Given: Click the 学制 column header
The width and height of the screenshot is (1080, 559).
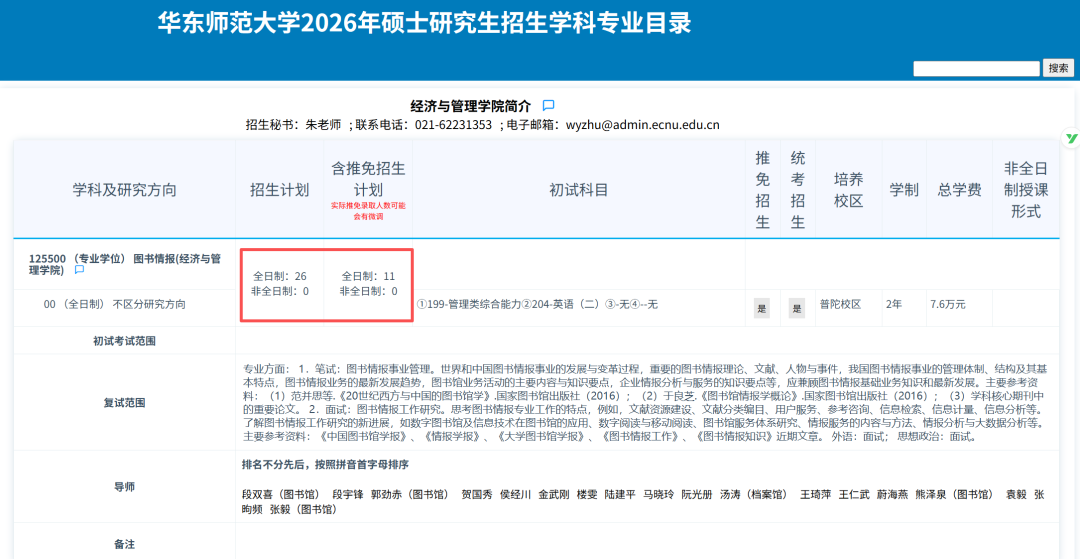Looking at the screenshot, I should 904,190.
